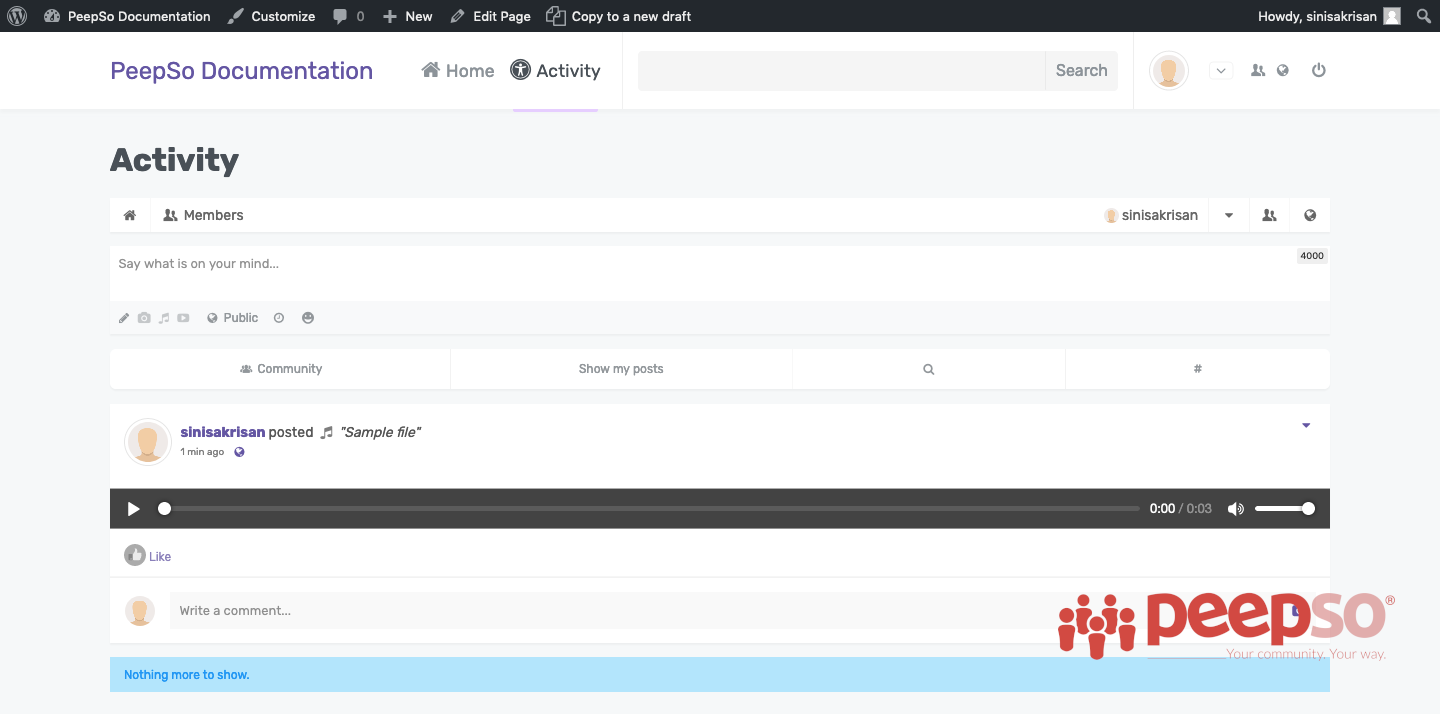Click Edit Page in admin bar
This screenshot has height=714, width=1440.
[490, 16]
